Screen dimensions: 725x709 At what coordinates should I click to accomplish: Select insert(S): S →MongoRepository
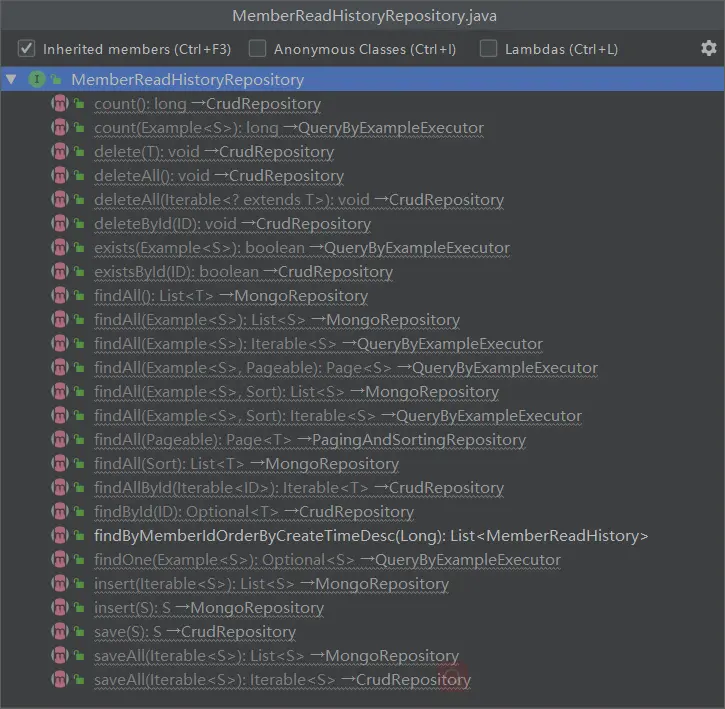tap(209, 608)
